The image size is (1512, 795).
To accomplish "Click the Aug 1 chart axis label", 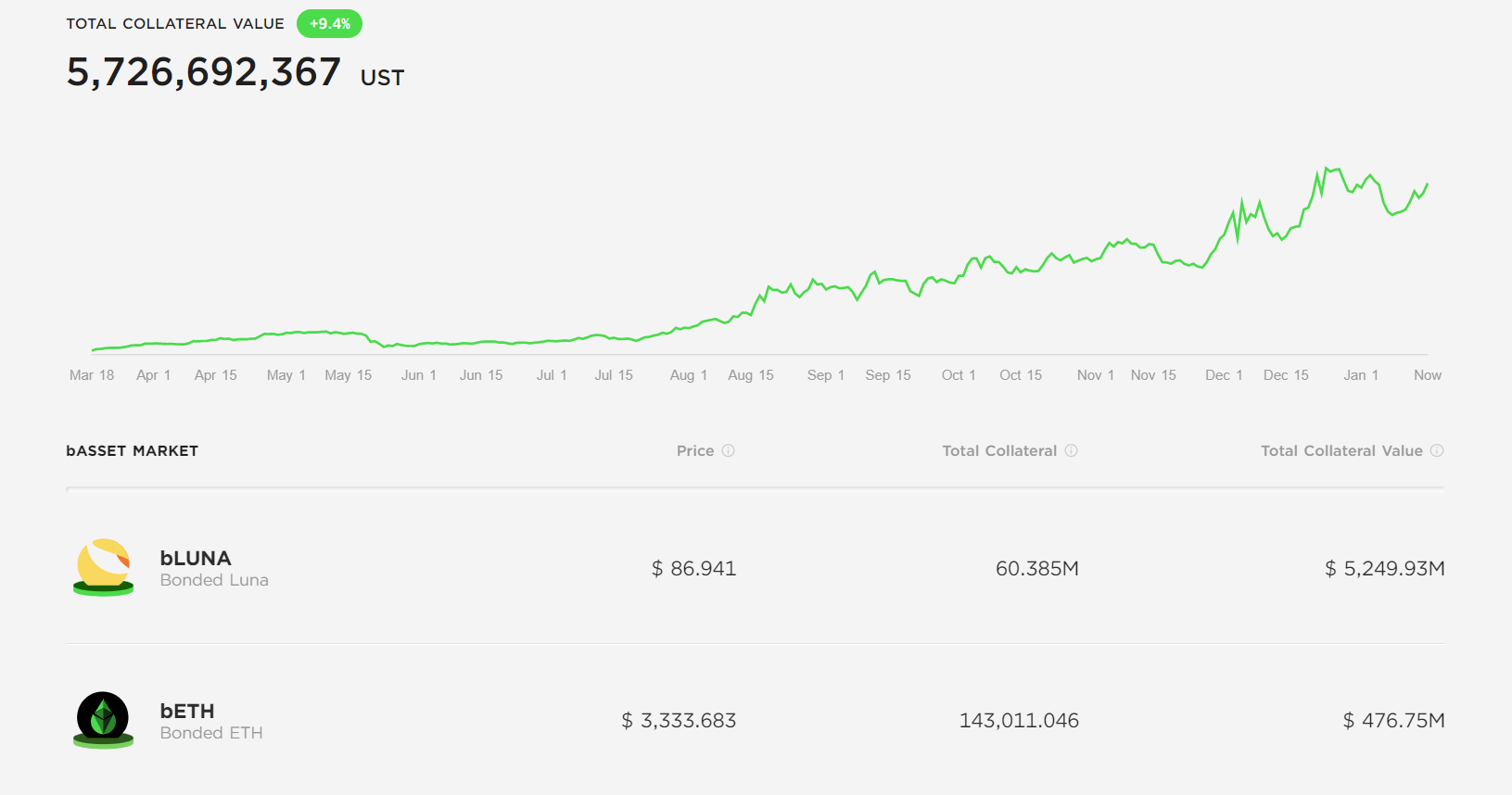I will [x=689, y=375].
